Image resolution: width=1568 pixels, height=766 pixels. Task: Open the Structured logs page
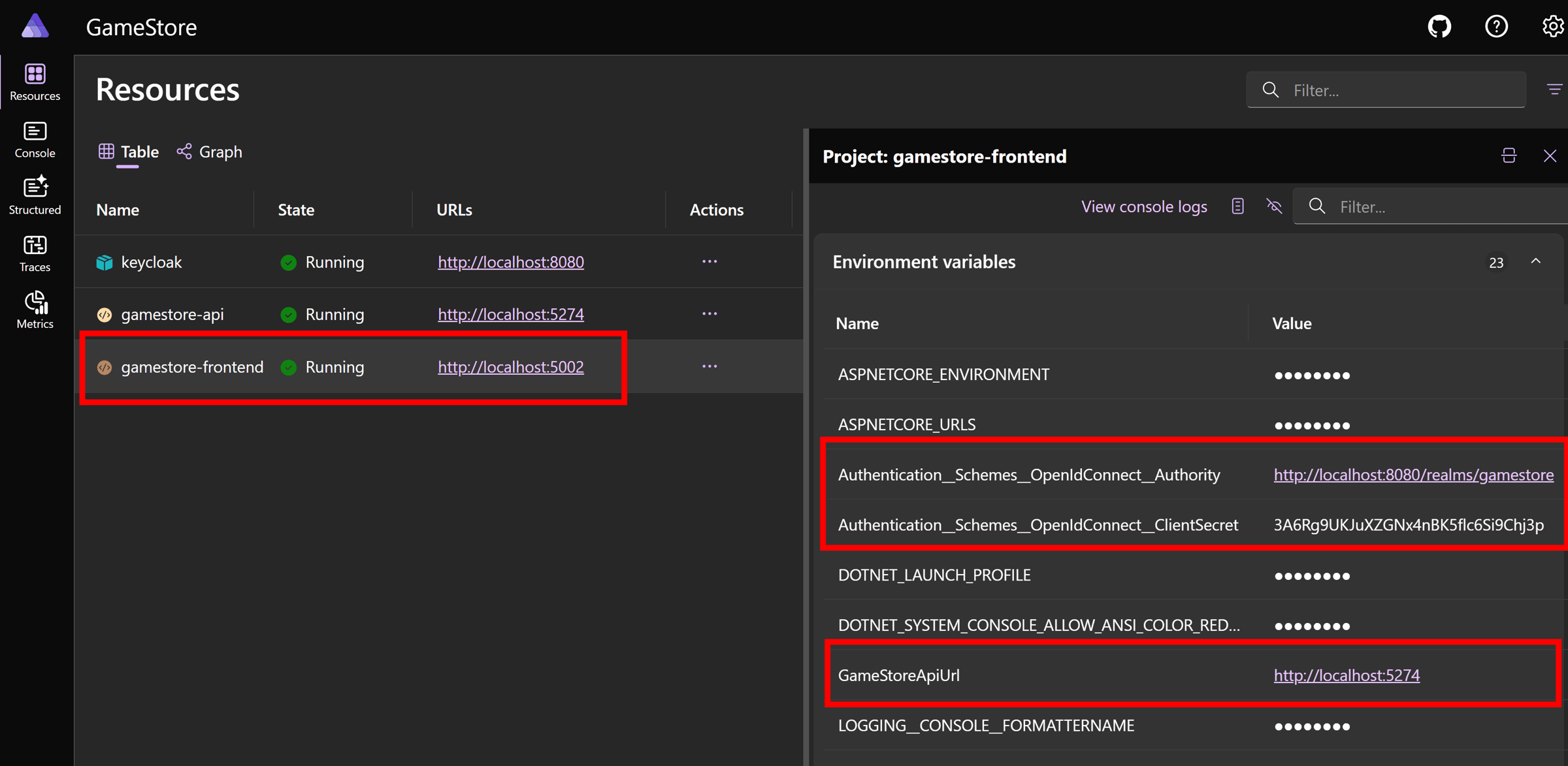pos(35,196)
